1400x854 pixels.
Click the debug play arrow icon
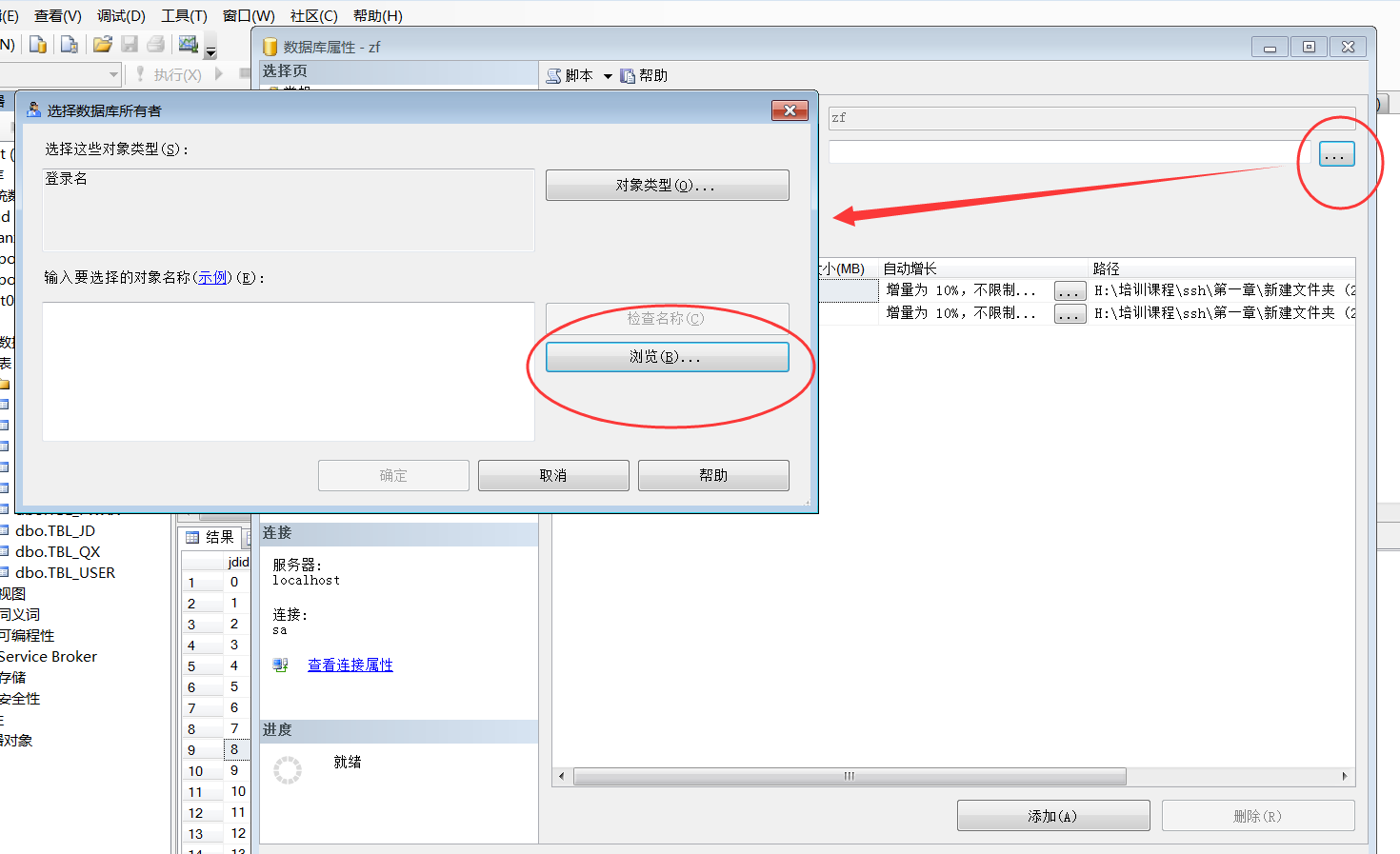coord(219,73)
